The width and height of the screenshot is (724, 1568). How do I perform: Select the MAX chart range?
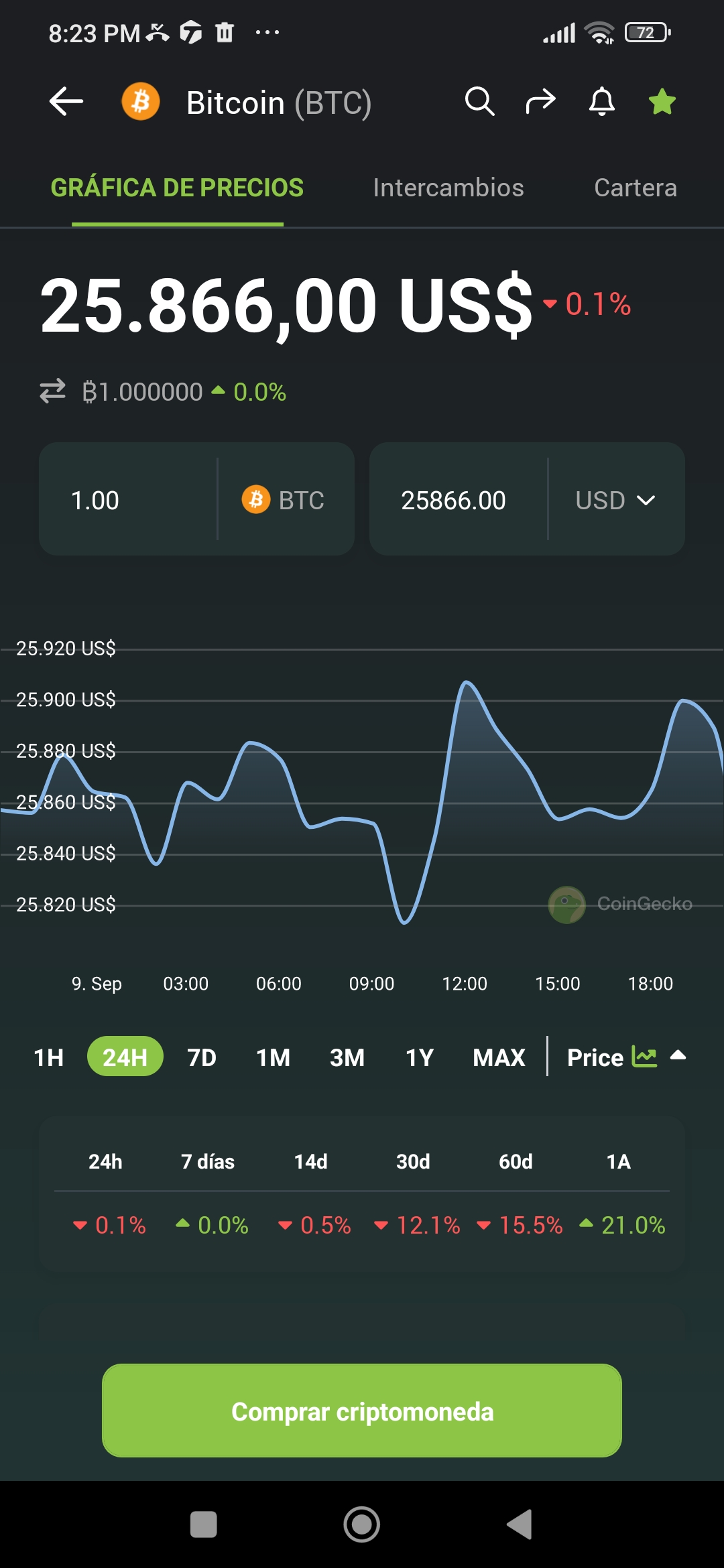(x=499, y=1057)
